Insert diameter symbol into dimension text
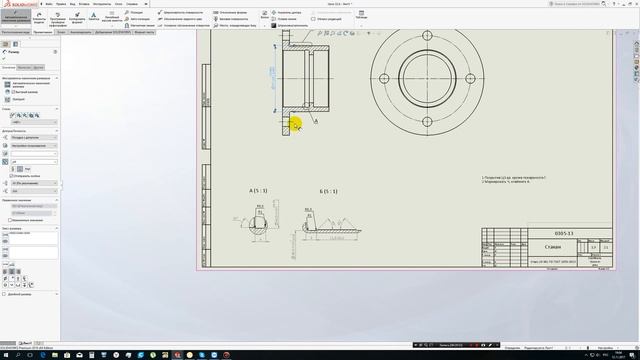The image size is (640, 360). click(x=5, y=278)
